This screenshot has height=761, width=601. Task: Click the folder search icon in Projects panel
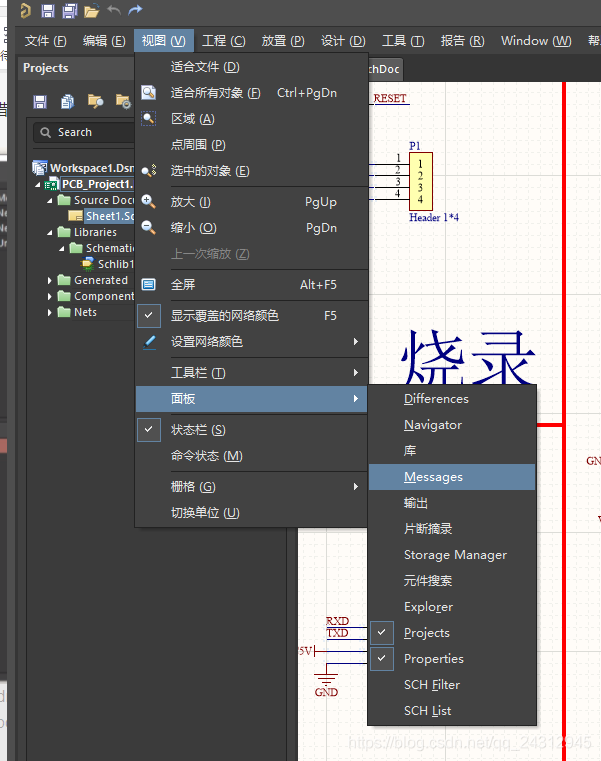pyautogui.click(x=95, y=101)
